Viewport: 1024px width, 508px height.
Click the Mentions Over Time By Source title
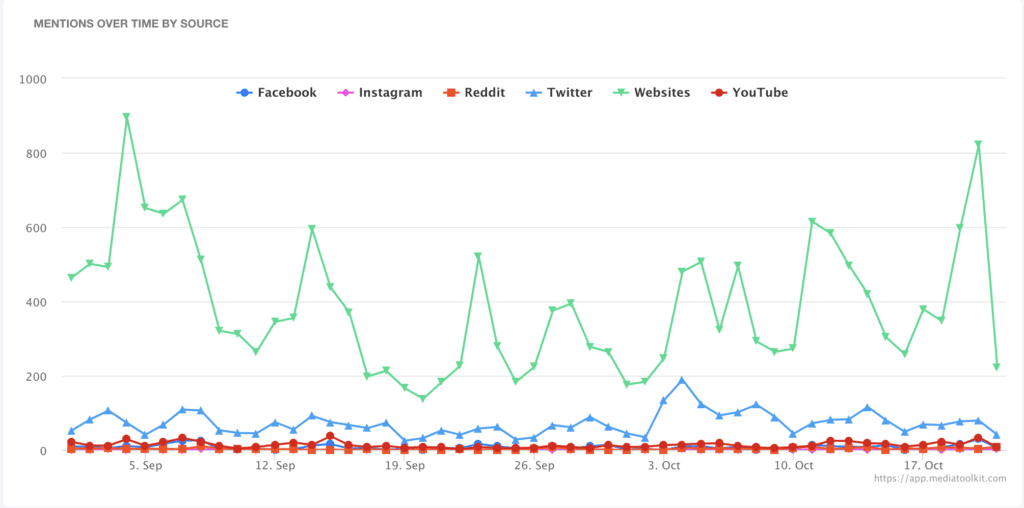[131, 23]
